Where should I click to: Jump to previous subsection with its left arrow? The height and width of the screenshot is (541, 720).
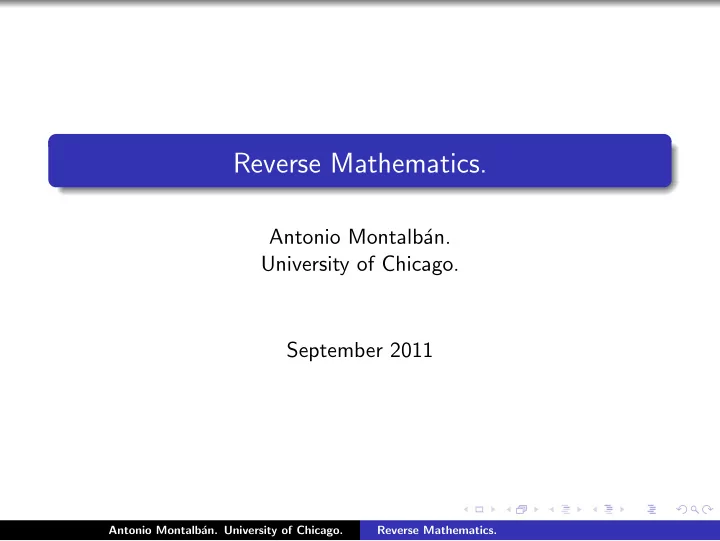tap(551, 509)
